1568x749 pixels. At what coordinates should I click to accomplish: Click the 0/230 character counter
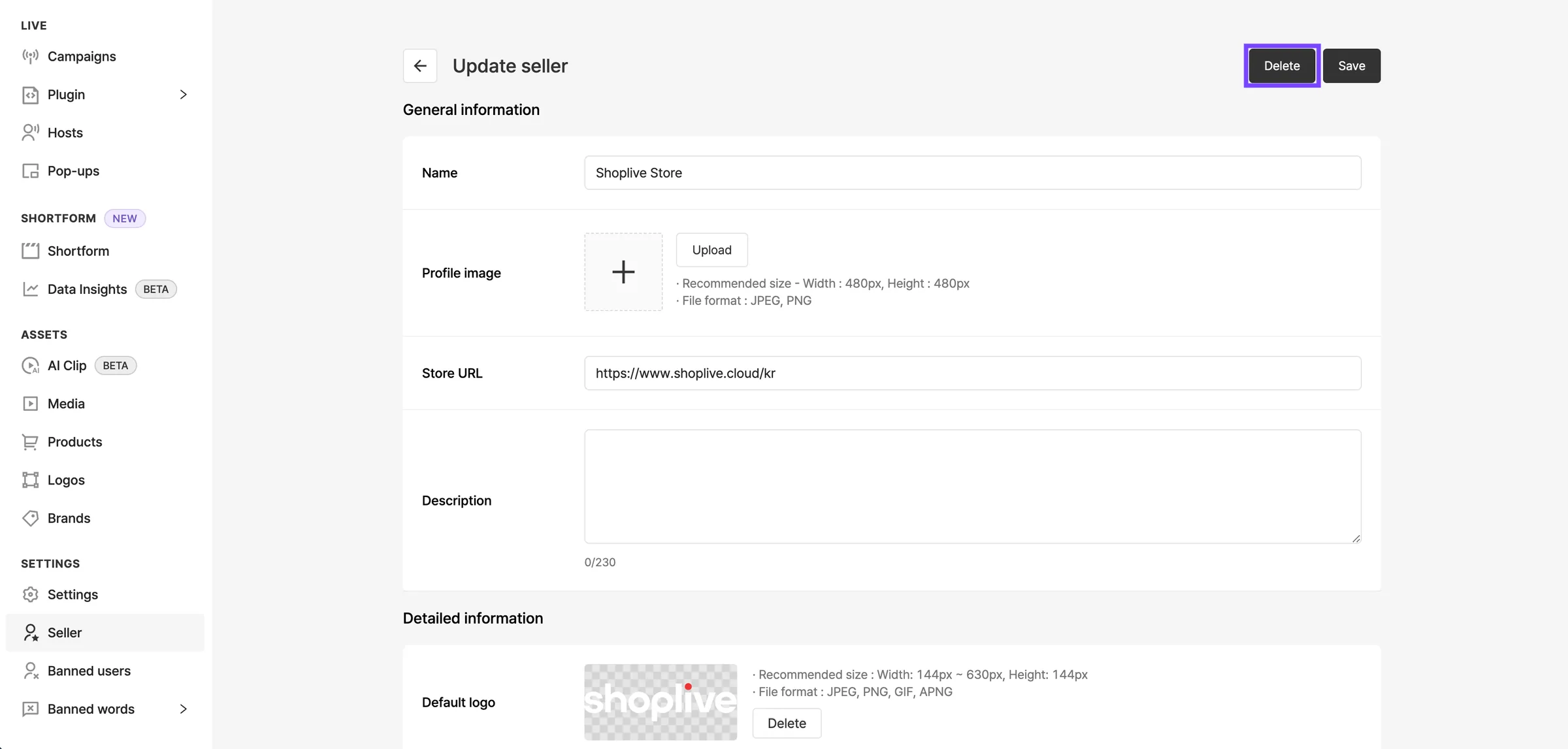pos(600,562)
